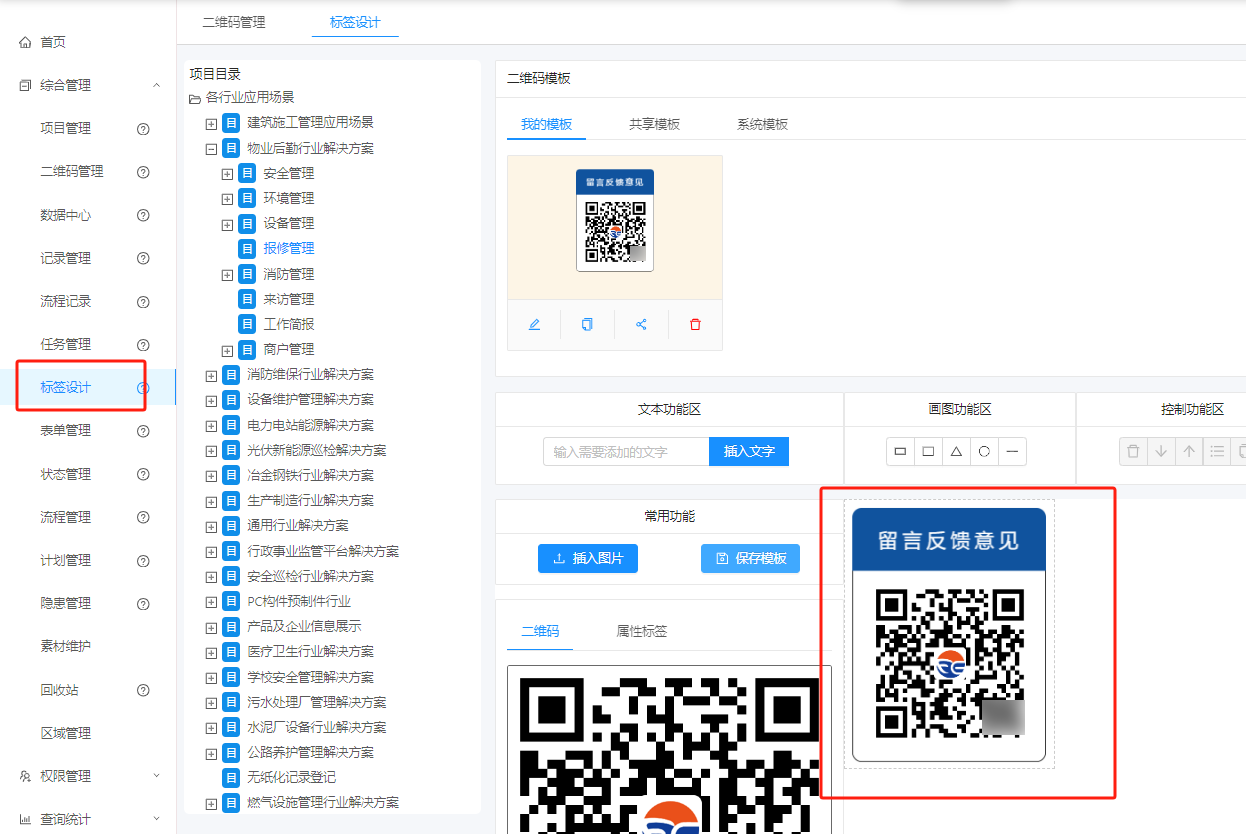Expand the 建筑施工管理应用场景 tree node

coord(211,123)
